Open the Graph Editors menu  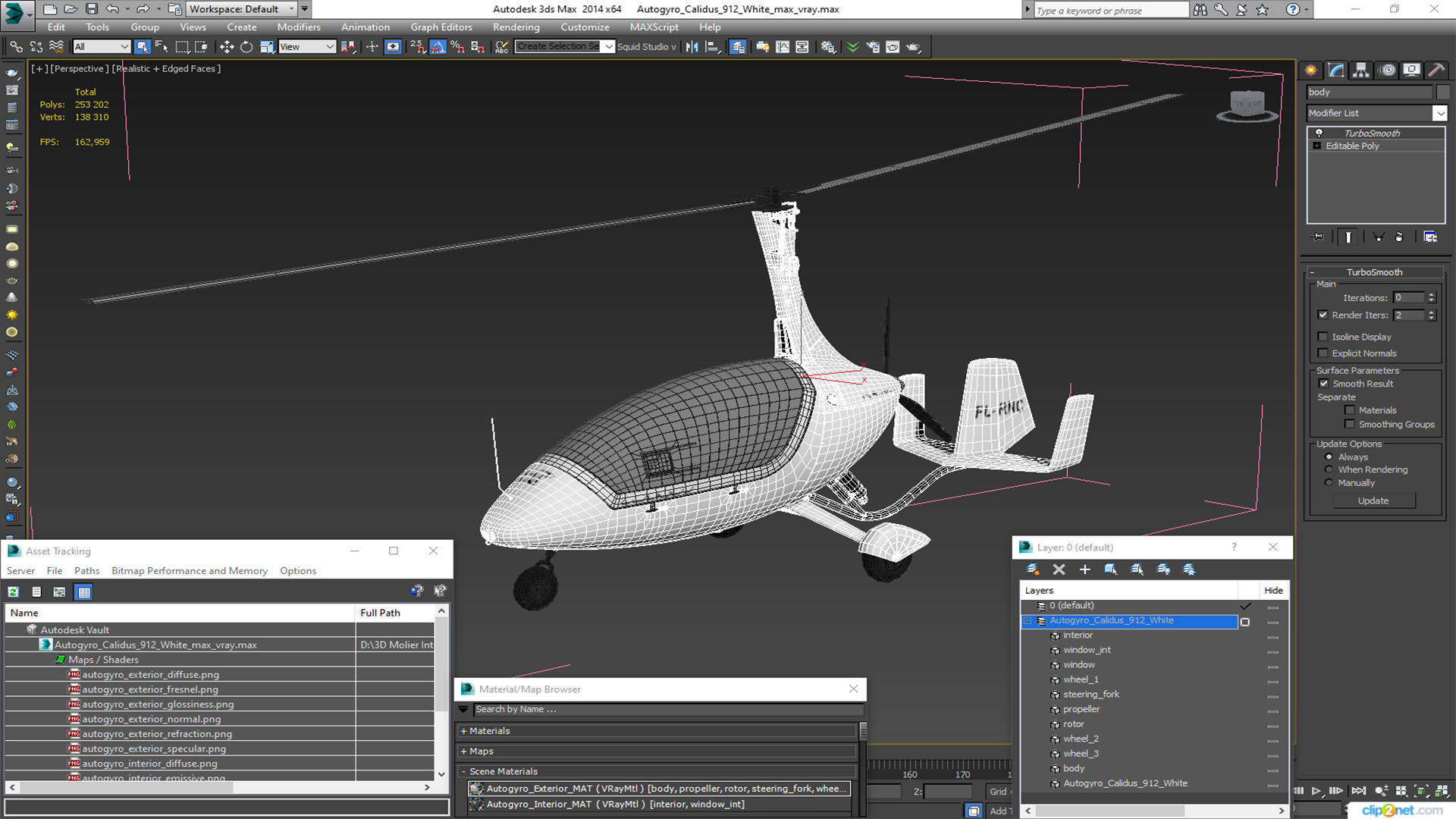point(441,27)
